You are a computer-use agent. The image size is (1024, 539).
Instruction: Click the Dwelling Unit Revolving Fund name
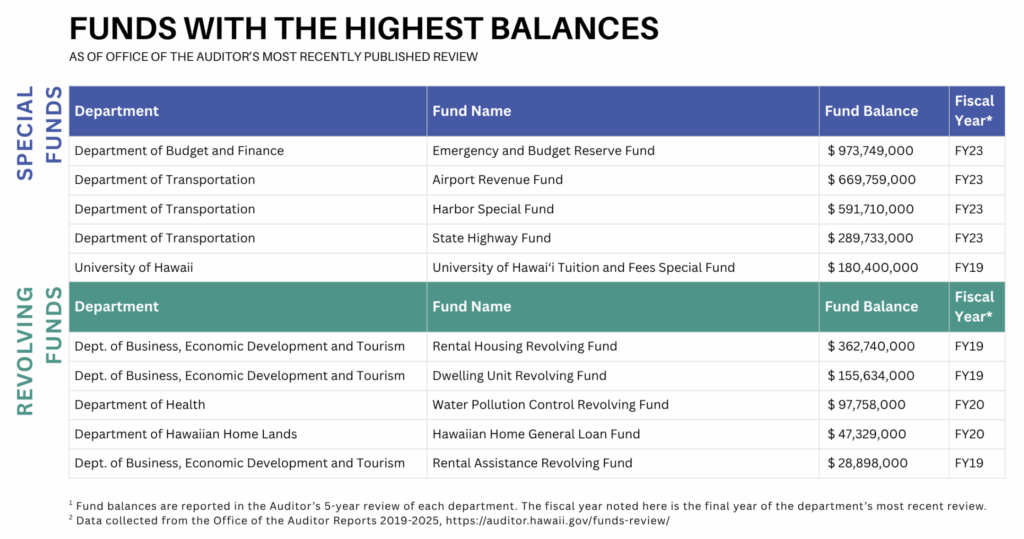519,376
